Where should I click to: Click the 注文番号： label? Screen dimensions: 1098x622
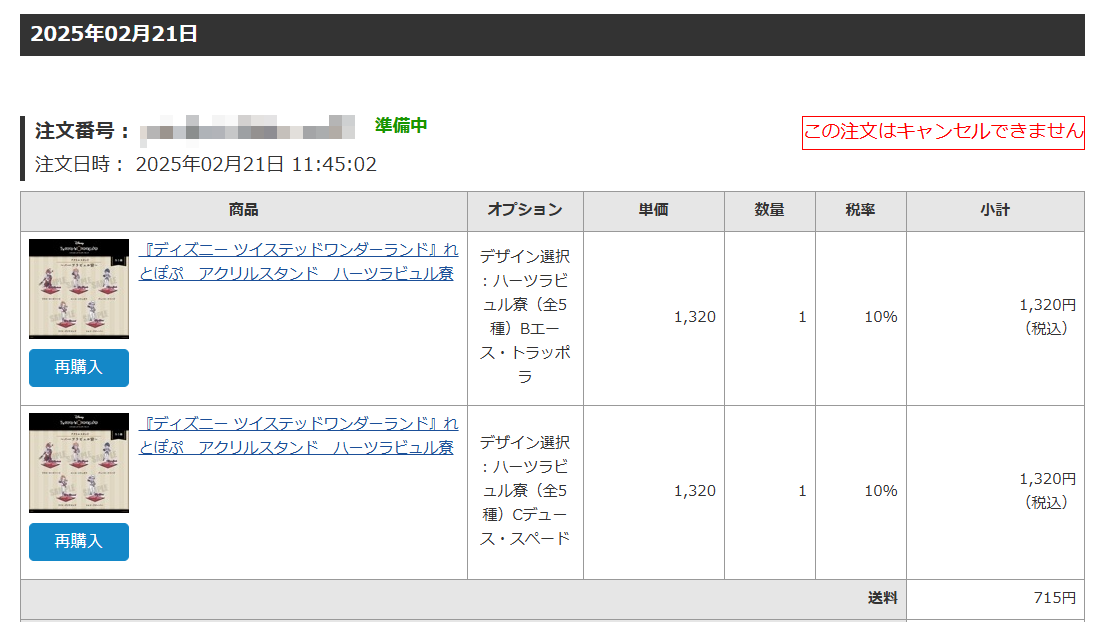click(x=83, y=131)
